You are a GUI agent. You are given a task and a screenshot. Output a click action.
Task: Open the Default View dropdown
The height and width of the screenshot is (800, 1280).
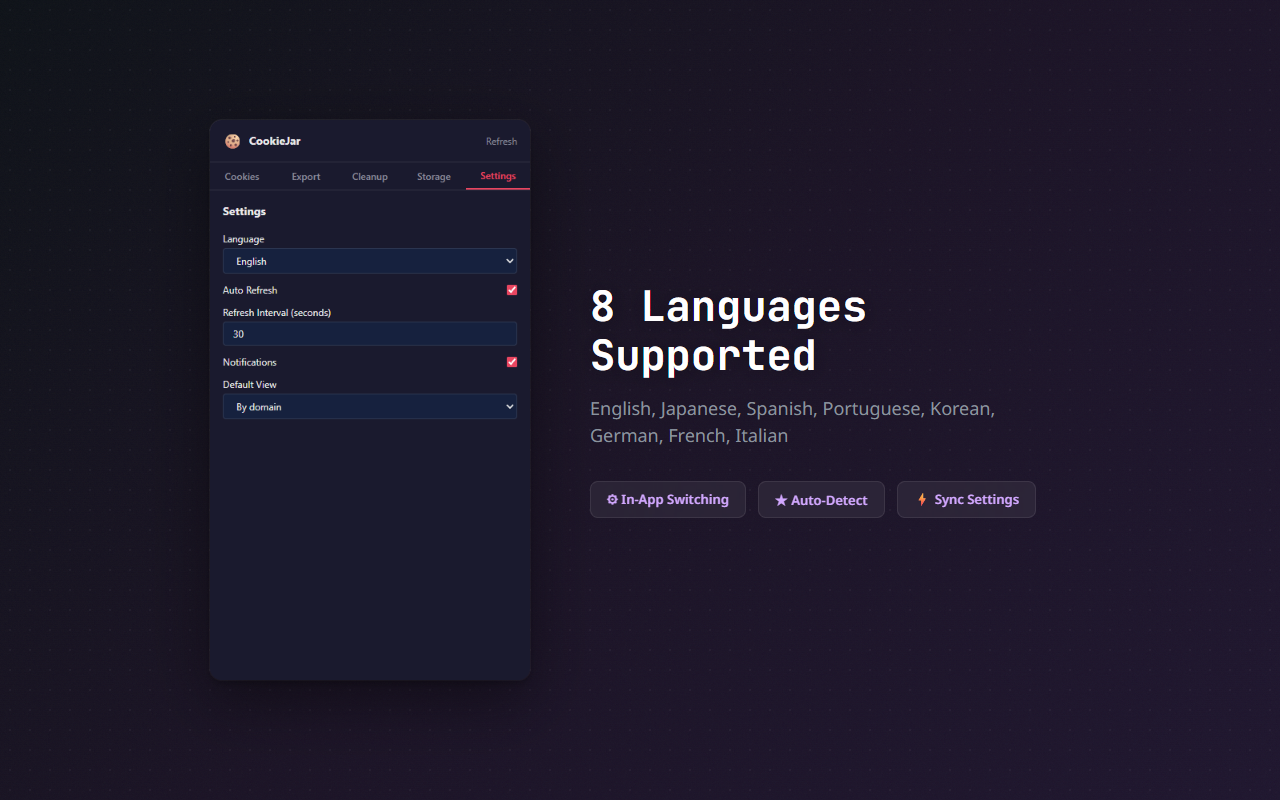(370, 407)
